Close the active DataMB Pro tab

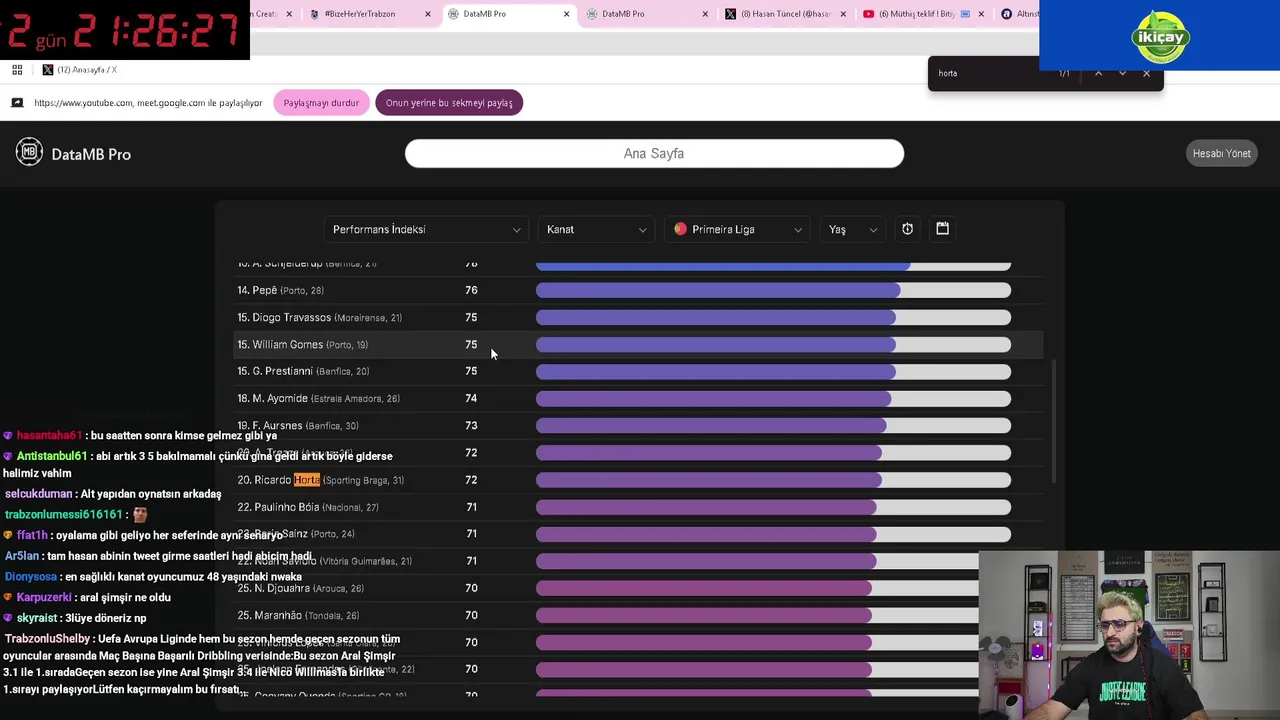click(566, 14)
